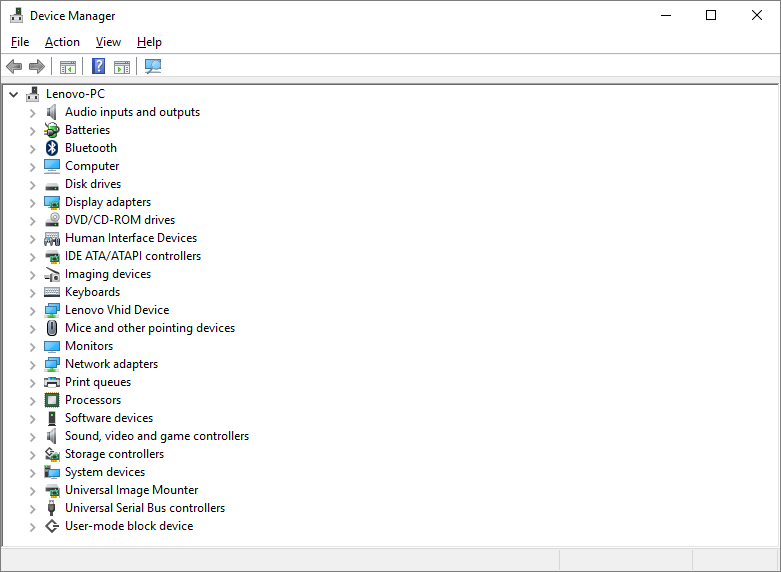This screenshot has width=781, height=572.
Task: Select the Keyboards label
Action: coord(93,292)
